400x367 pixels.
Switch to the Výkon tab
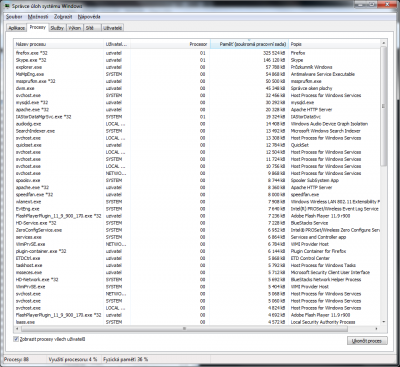(75, 28)
